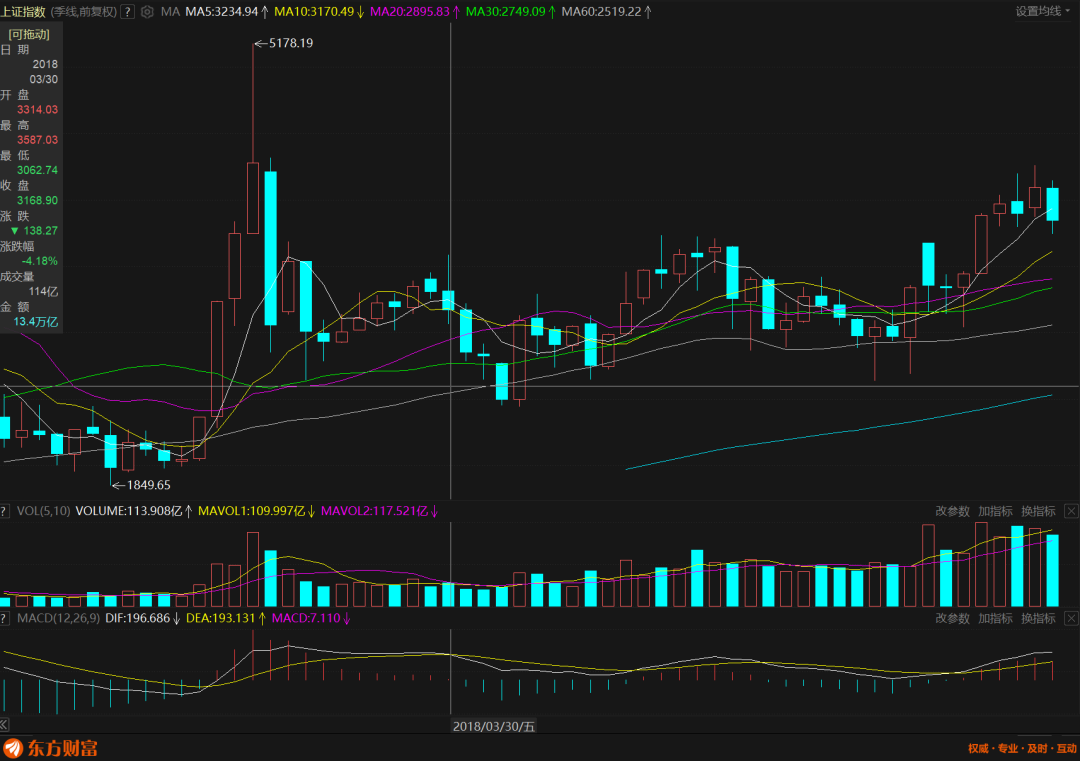Click the highest price 3587.03
The height and width of the screenshot is (761, 1080).
tap(37, 140)
